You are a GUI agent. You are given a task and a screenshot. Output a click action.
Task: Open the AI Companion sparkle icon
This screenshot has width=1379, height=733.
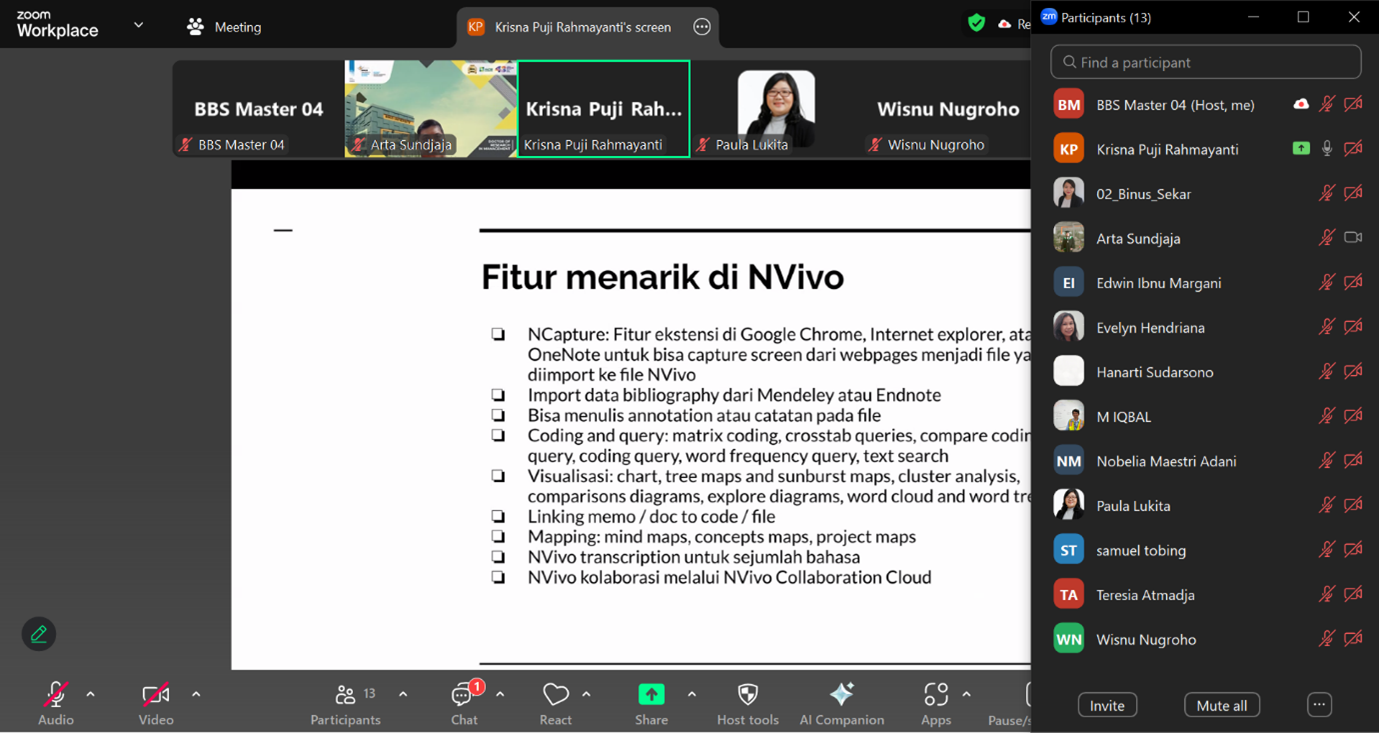841,694
